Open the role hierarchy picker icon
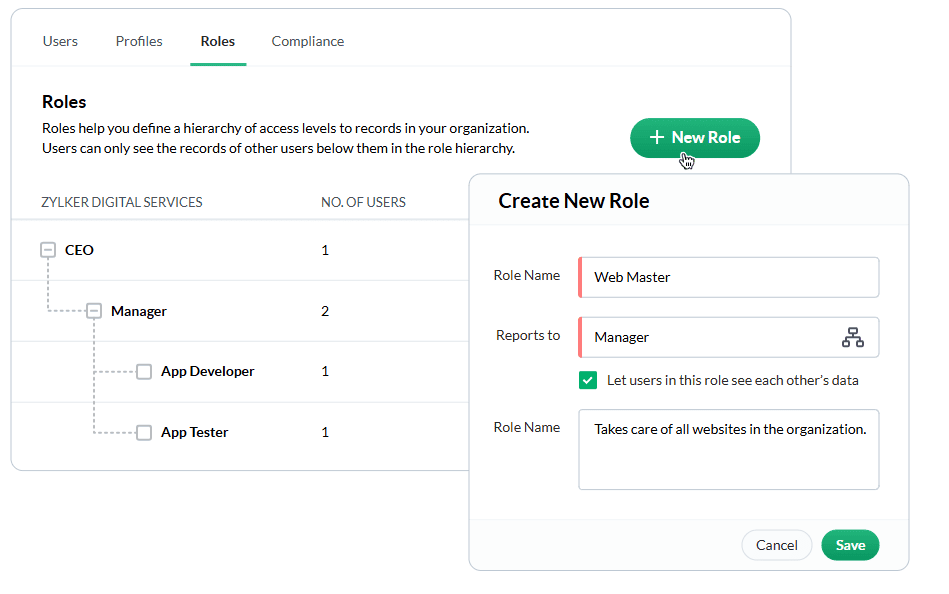Screen dimensions: 949x594 [x=852, y=337]
